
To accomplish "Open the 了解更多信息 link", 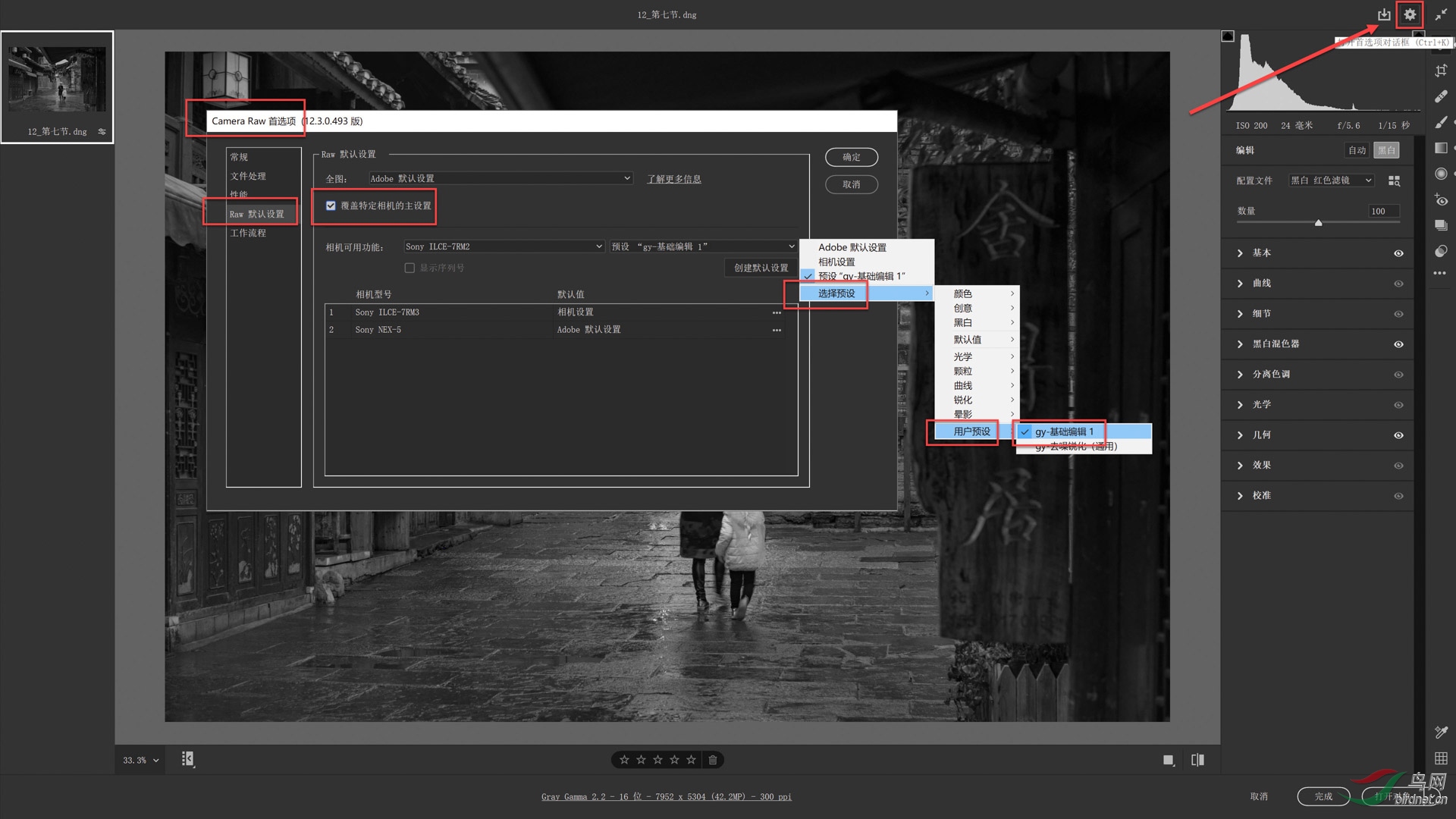I will click(x=673, y=179).
